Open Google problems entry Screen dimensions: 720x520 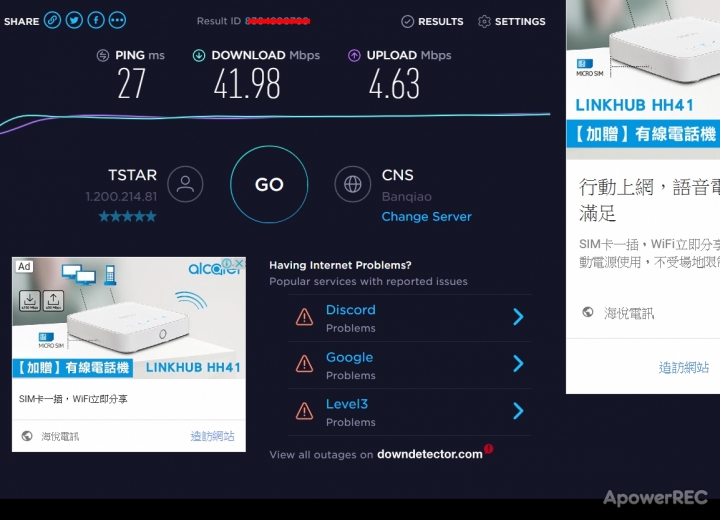pyautogui.click(x=410, y=365)
